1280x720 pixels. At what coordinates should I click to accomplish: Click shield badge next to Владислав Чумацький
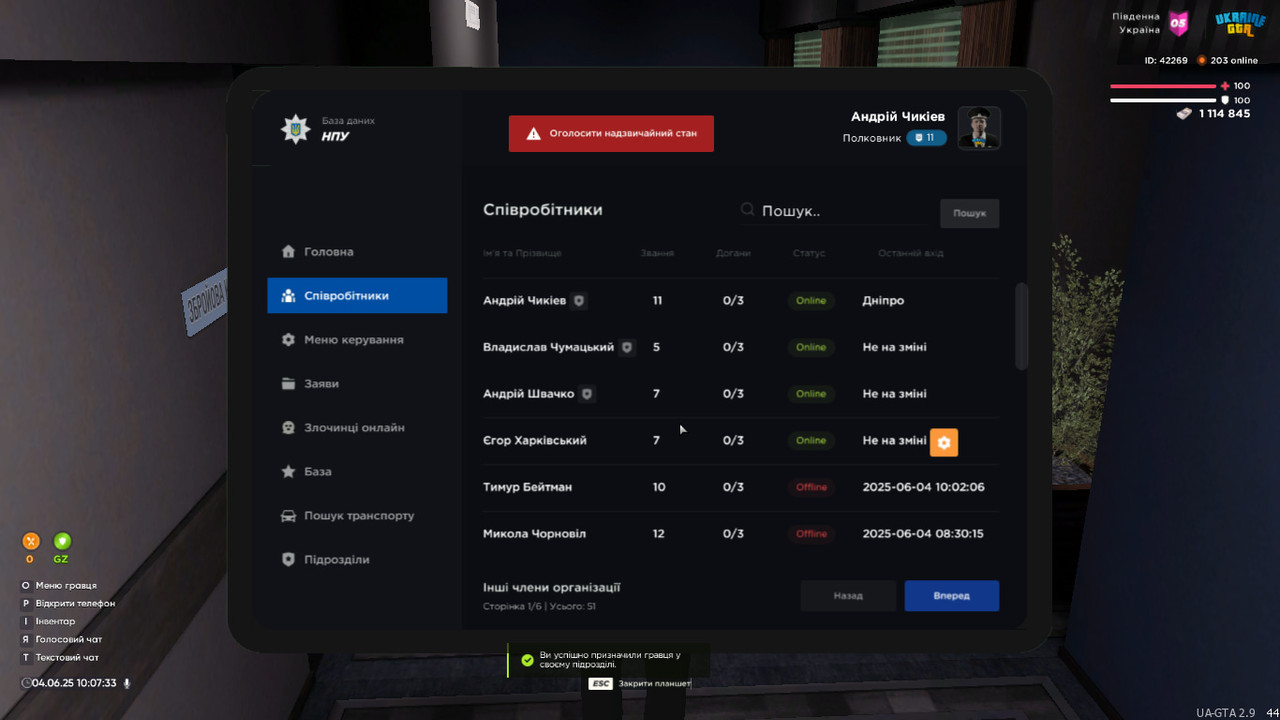coord(627,347)
